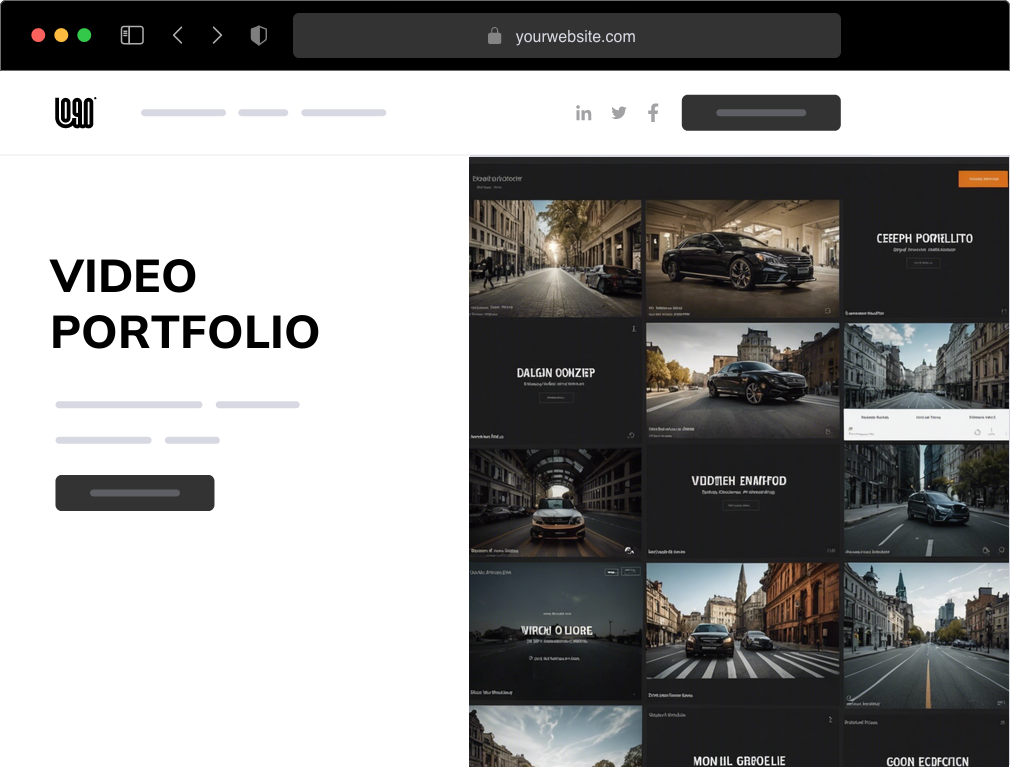Click the padlock icon inside the address bar

[x=494, y=36]
